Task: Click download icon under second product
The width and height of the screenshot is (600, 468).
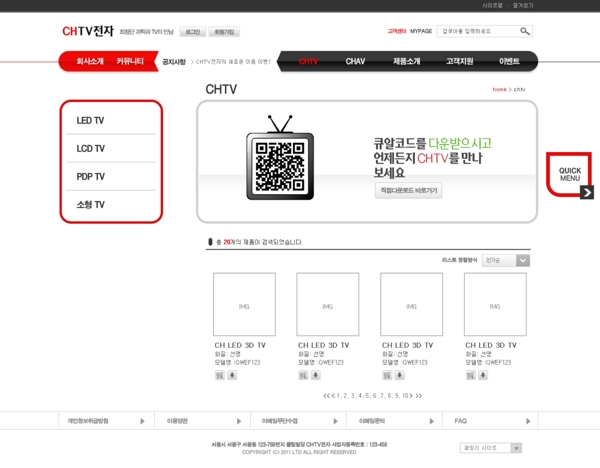Action: (x=316, y=375)
